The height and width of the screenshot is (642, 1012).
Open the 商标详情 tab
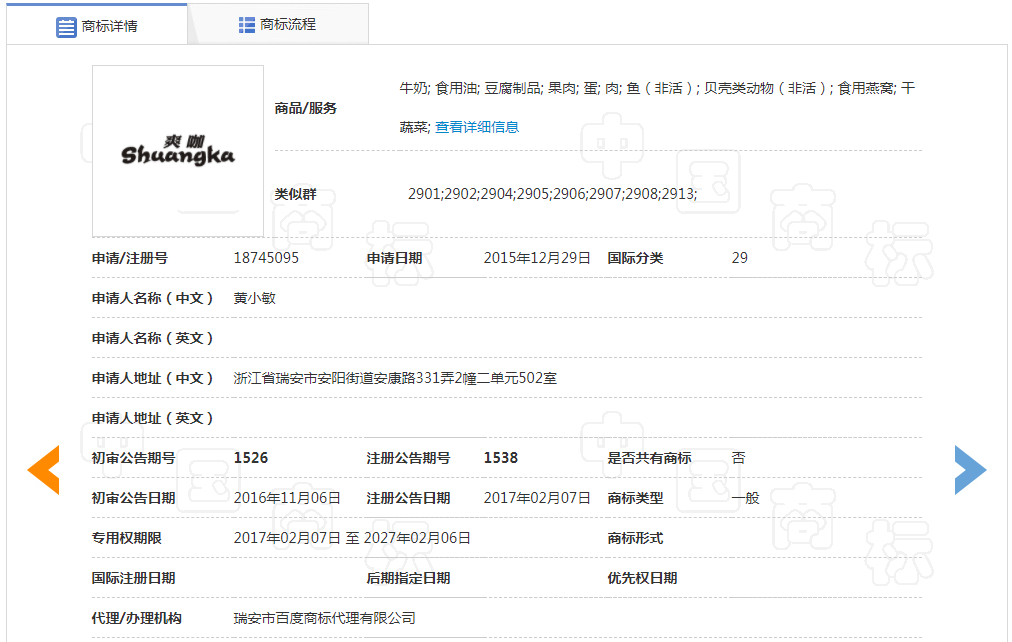[97, 25]
